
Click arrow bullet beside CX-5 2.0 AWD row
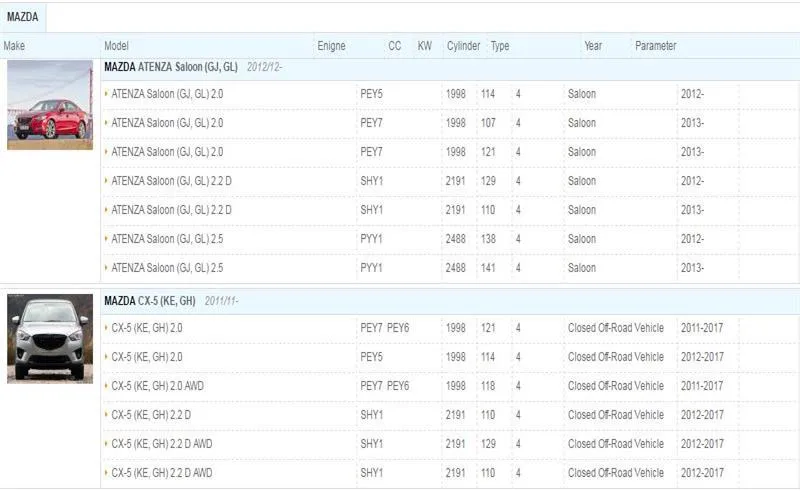pyautogui.click(x=106, y=386)
